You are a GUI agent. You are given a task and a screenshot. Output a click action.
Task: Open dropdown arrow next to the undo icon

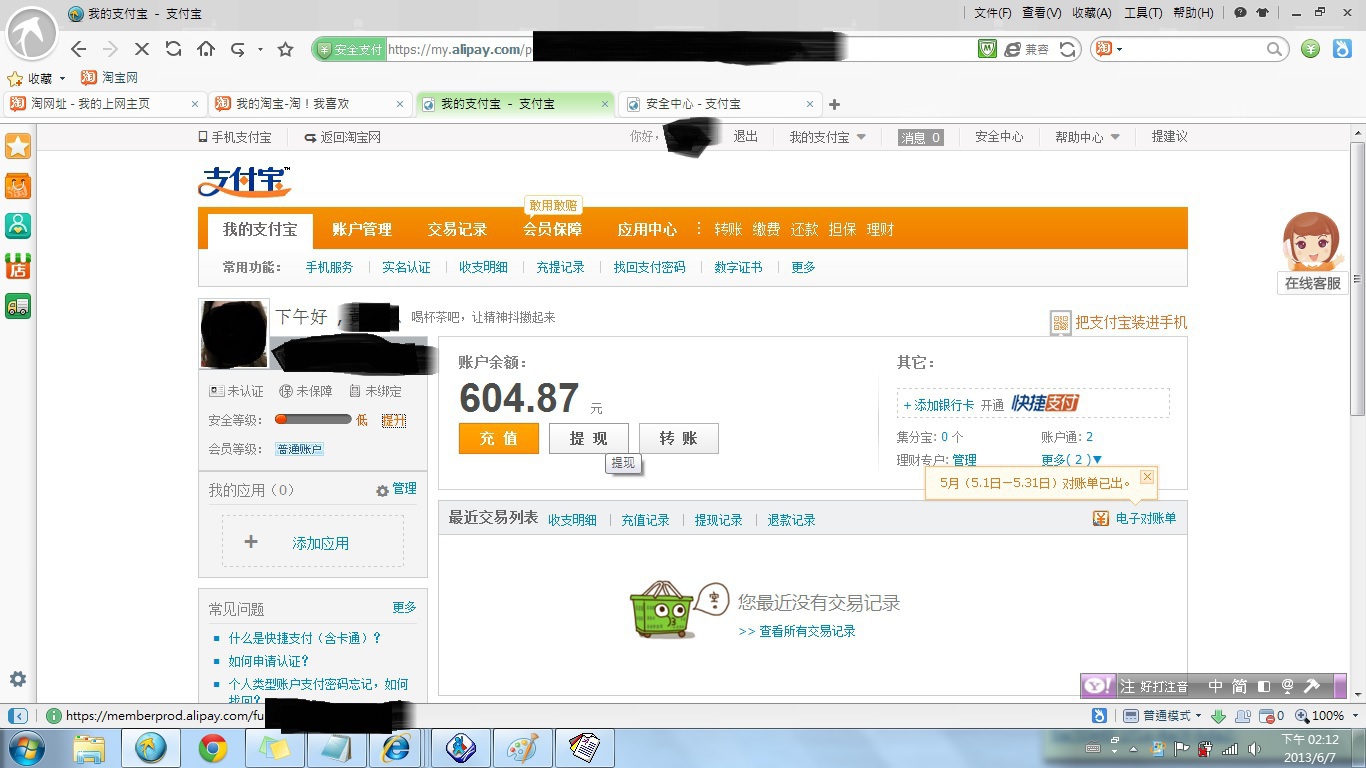(x=260, y=49)
